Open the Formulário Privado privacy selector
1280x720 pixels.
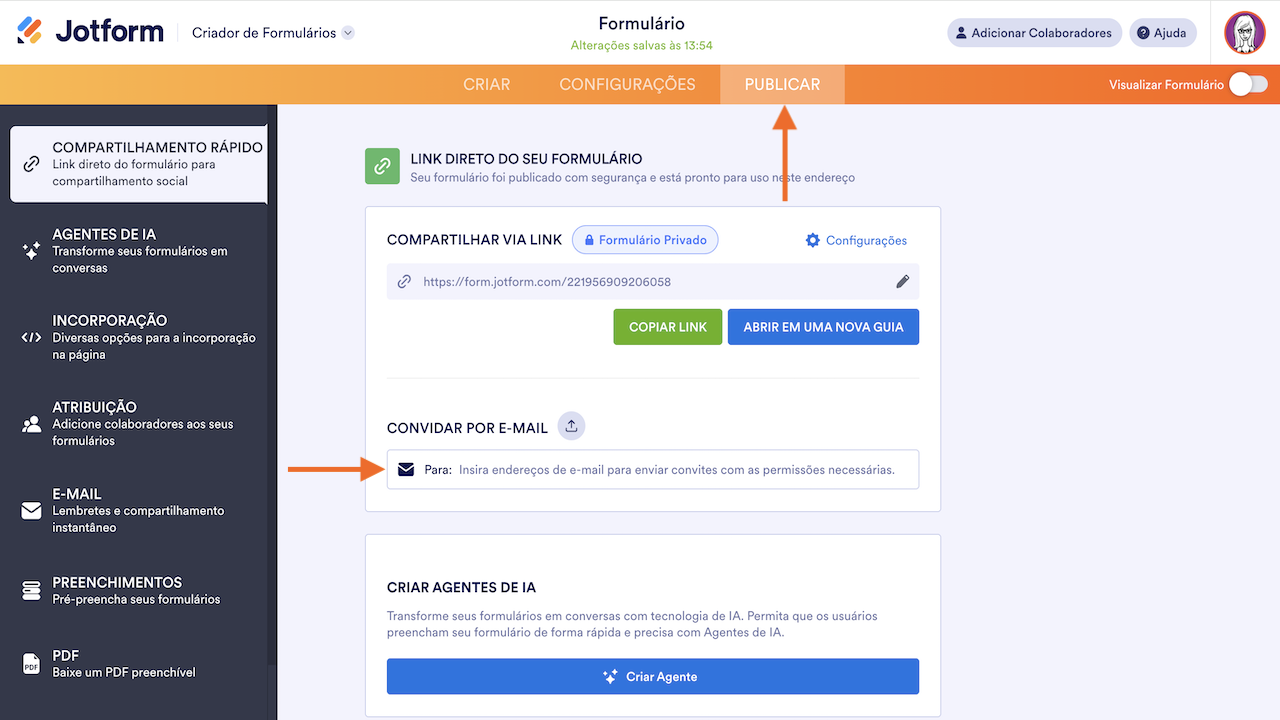point(645,240)
